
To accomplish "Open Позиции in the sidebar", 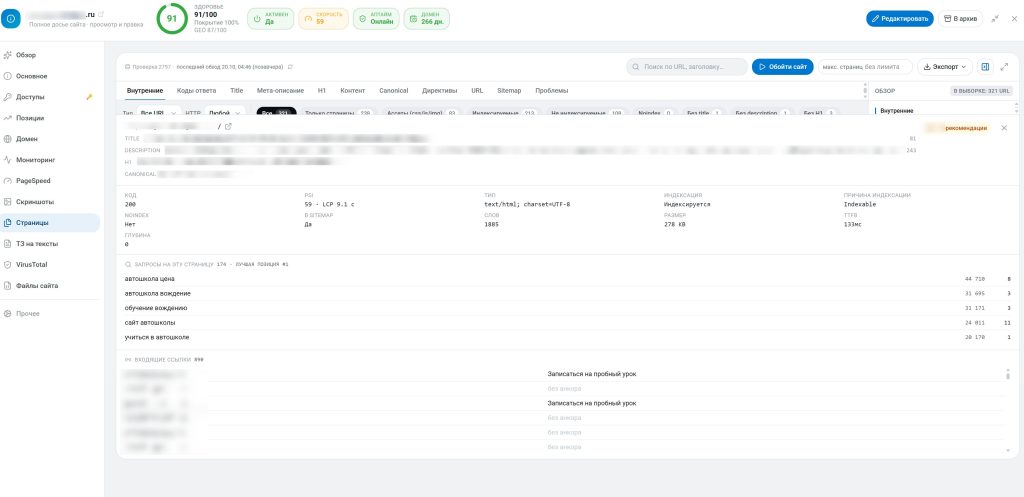I will (50, 118).
